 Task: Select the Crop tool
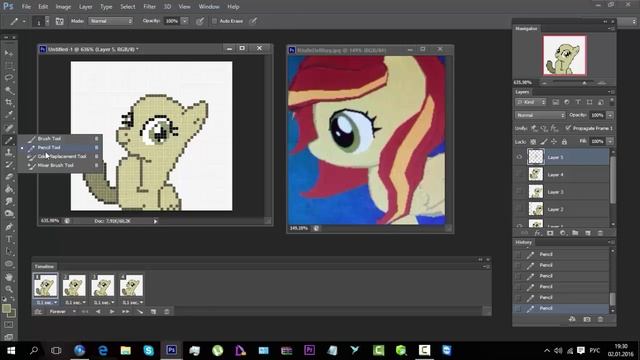click(x=9, y=102)
